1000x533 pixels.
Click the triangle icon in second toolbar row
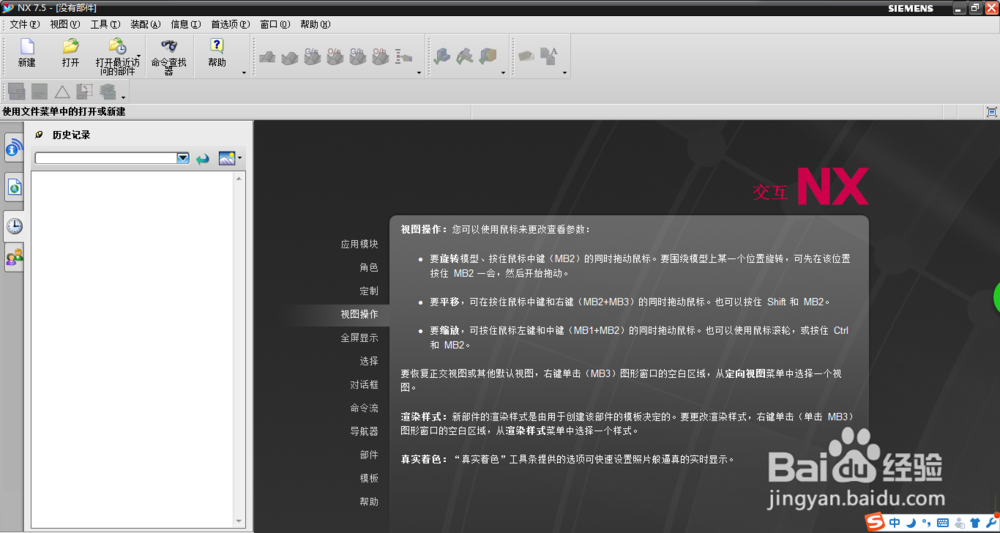(62, 91)
